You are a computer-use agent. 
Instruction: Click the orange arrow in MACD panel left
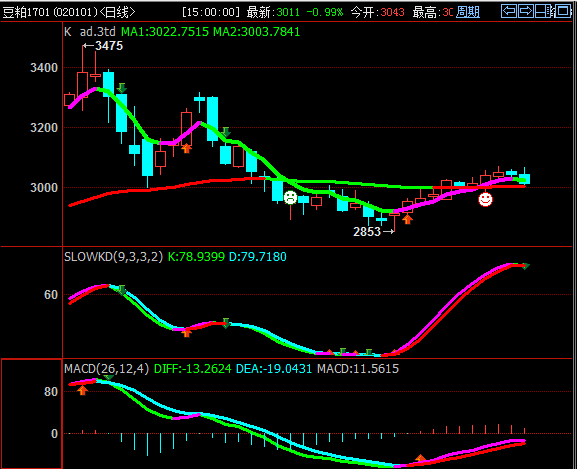coord(82,390)
